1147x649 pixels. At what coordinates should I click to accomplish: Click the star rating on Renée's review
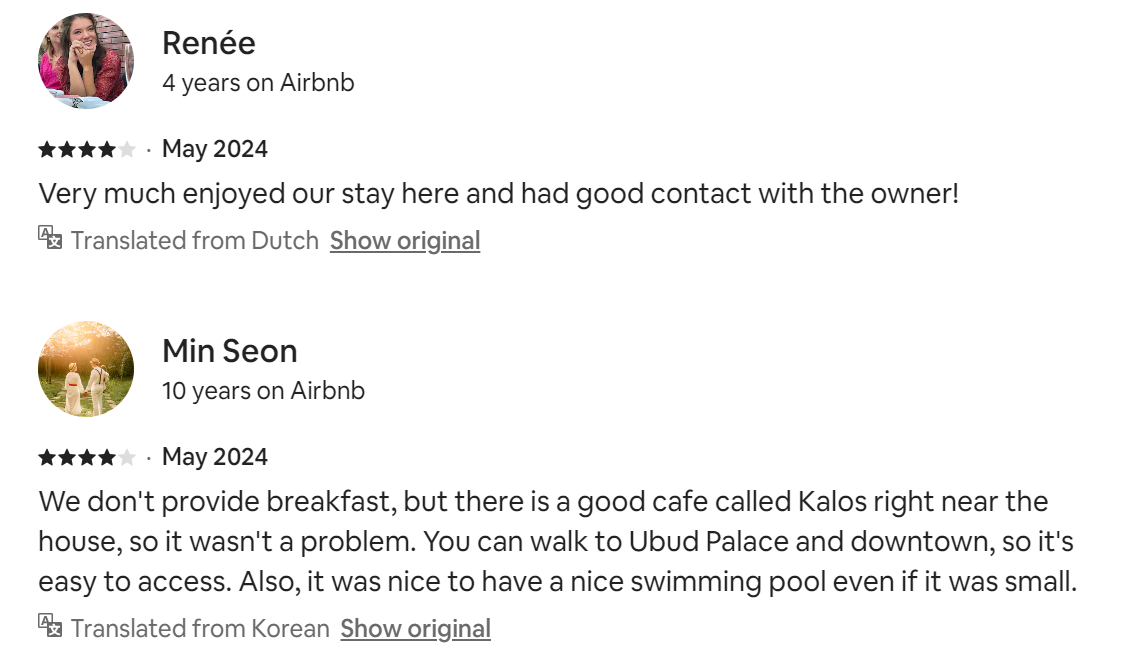coord(87,150)
